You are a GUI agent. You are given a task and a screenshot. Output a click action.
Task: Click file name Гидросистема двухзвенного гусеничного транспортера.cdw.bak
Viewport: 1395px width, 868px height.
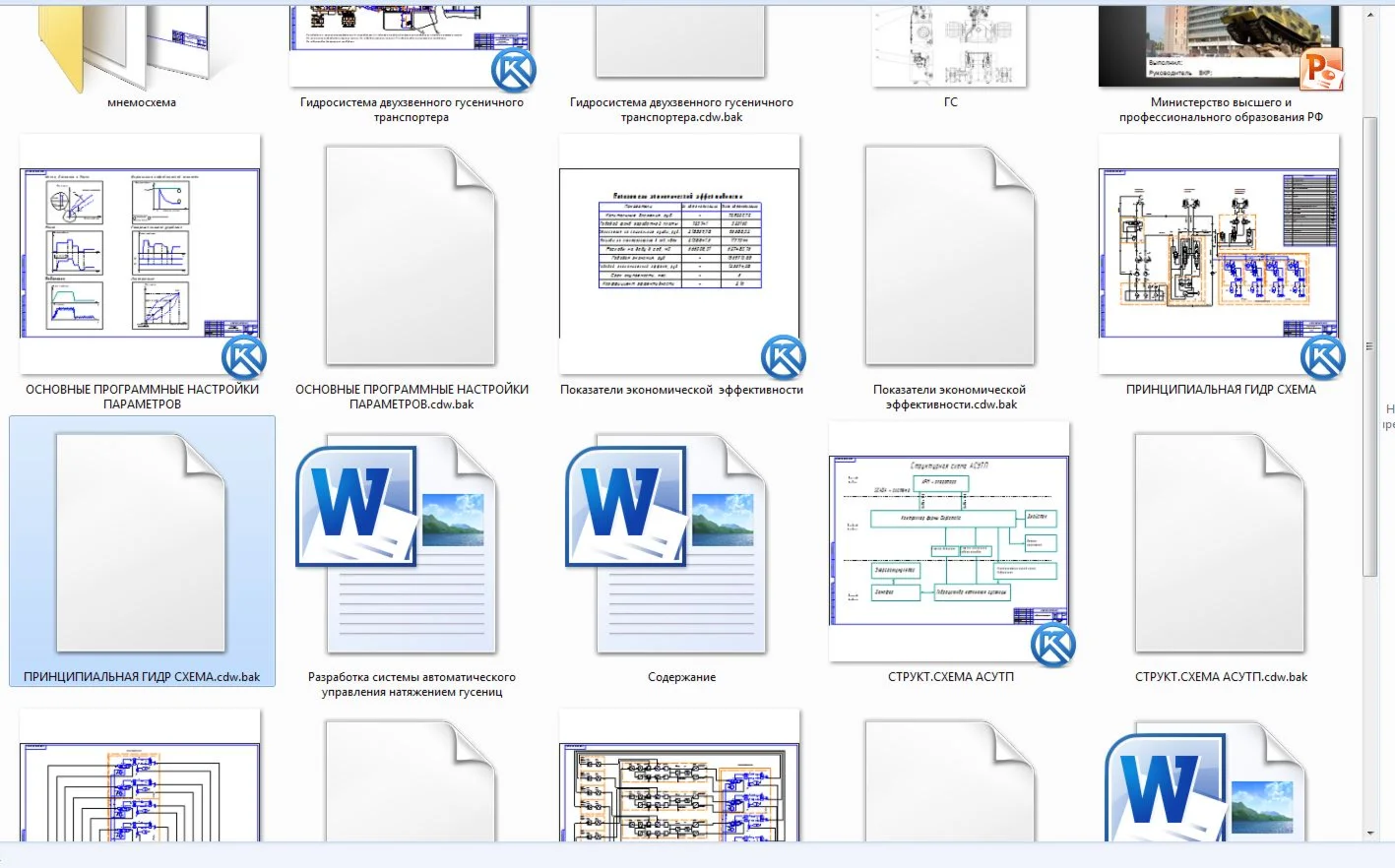tap(681, 109)
